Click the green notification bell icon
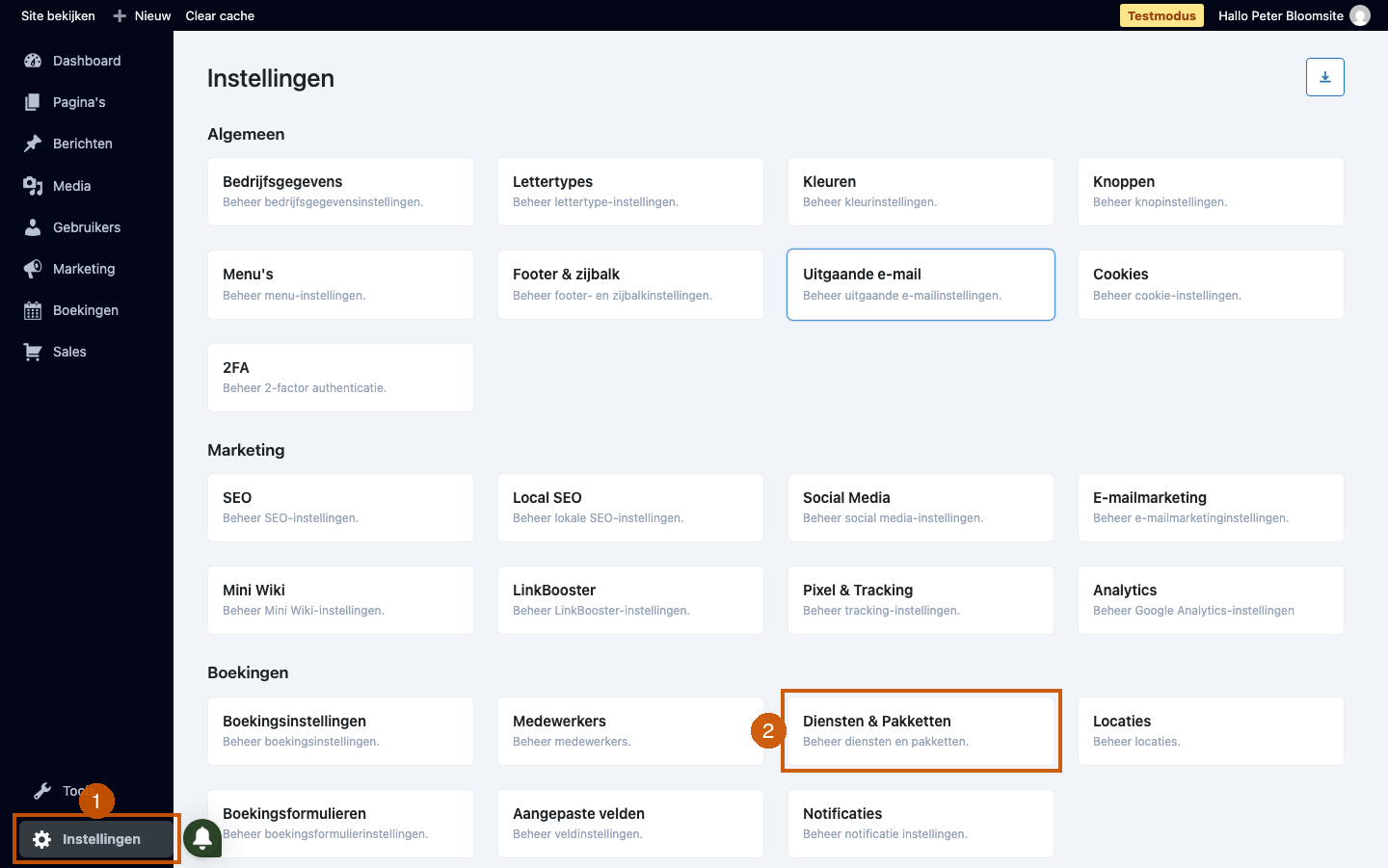The height and width of the screenshot is (868, 1388). coord(202,838)
